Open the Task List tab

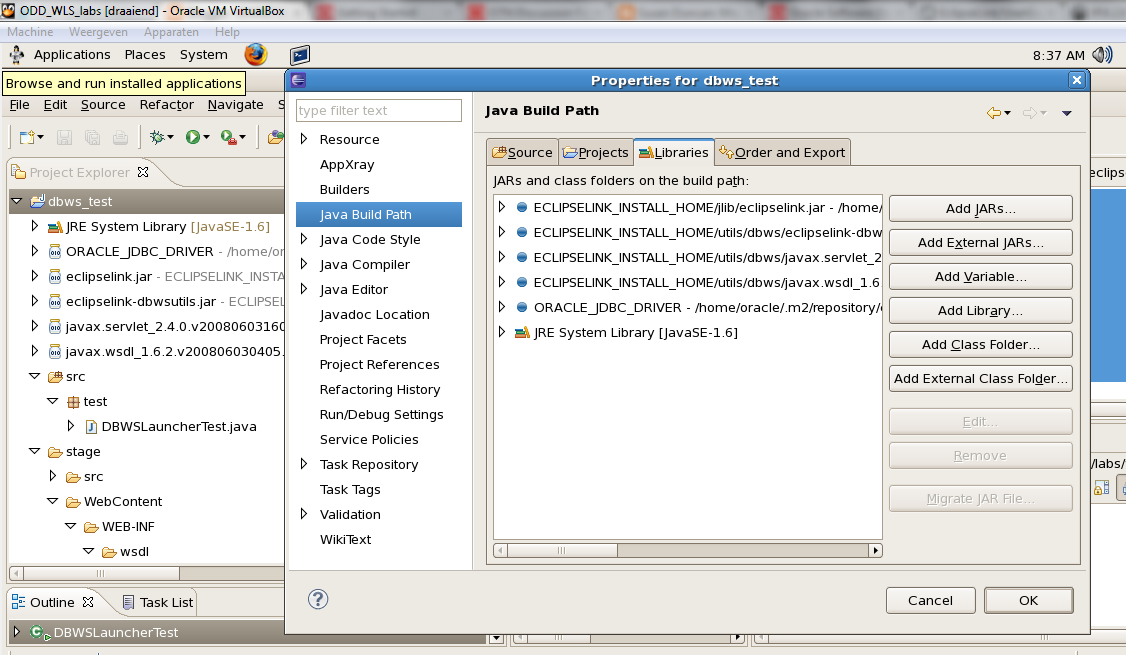click(158, 602)
